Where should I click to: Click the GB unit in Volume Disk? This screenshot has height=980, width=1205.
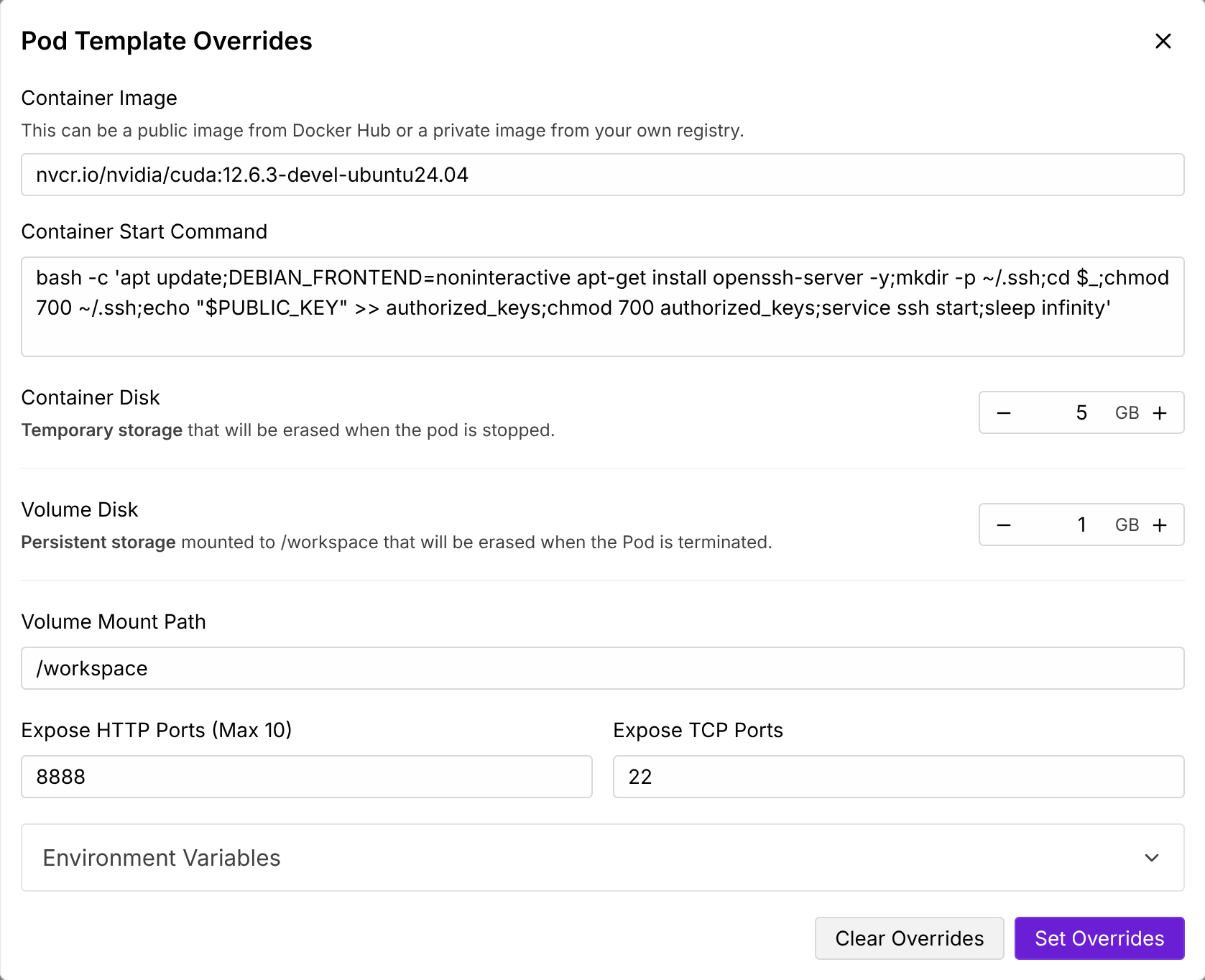(x=1127, y=525)
